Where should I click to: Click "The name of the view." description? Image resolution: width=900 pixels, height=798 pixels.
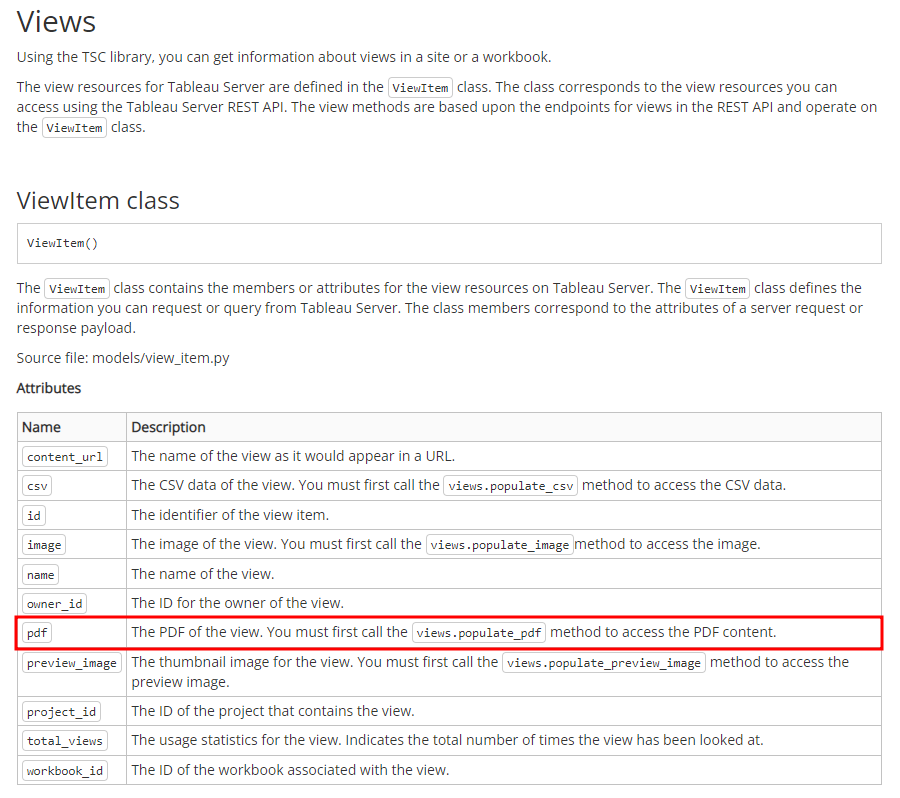203,574
